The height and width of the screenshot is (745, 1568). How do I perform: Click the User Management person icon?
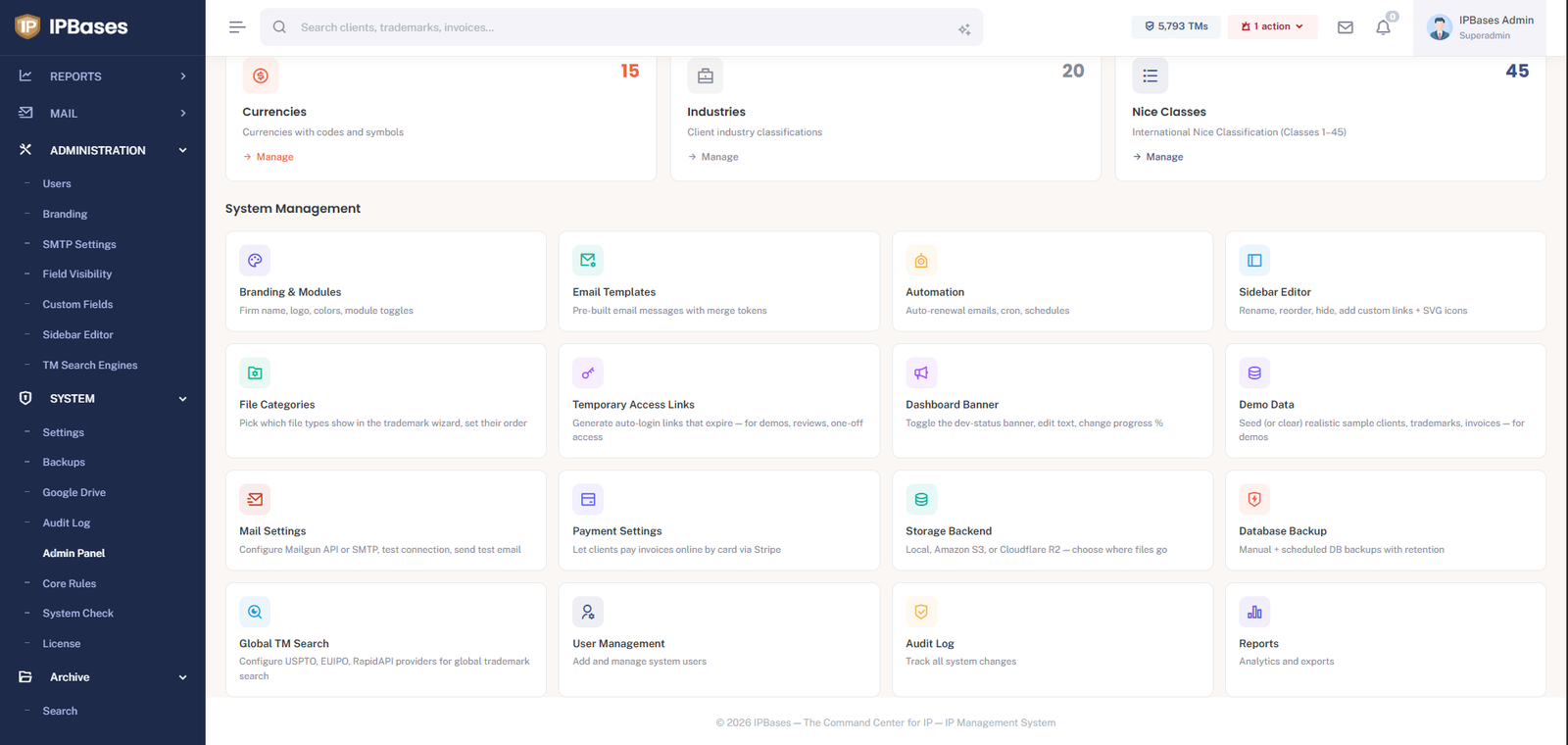[588, 612]
